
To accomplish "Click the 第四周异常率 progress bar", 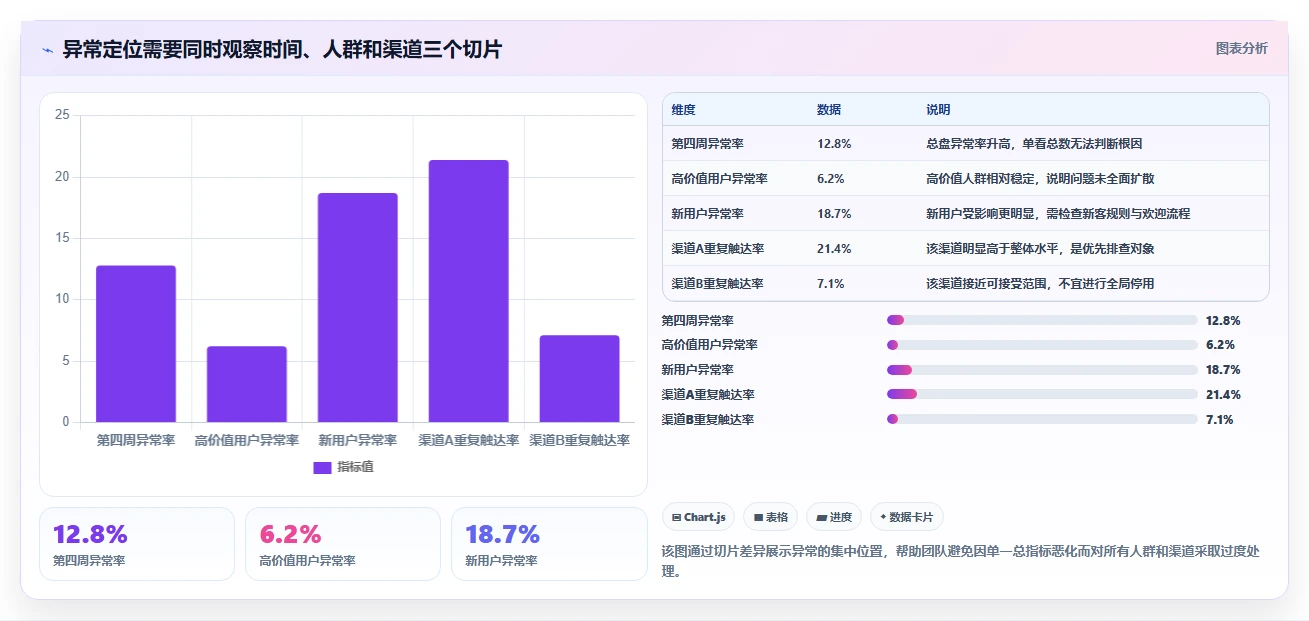I will (1042, 320).
